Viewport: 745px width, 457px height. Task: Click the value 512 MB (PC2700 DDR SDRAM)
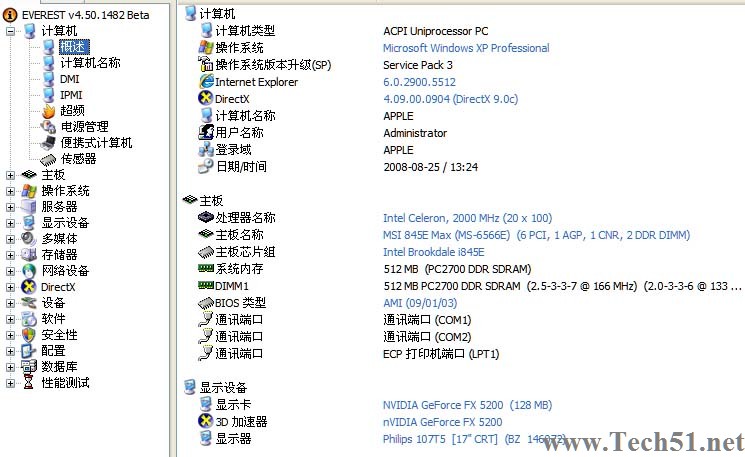point(457,269)
